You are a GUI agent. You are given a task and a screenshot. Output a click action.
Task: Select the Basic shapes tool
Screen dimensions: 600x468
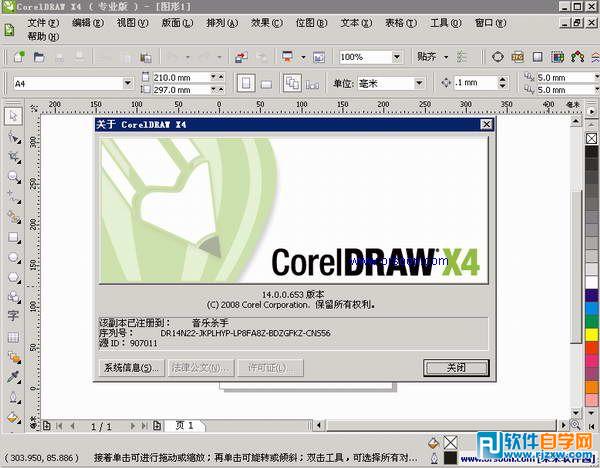(x=14, y=297)
